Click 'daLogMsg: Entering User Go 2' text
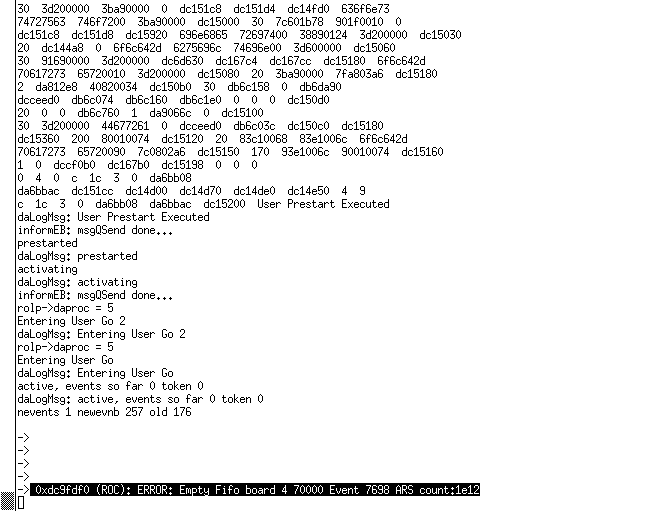Screen dimensions: 650x511 (101, 334)
